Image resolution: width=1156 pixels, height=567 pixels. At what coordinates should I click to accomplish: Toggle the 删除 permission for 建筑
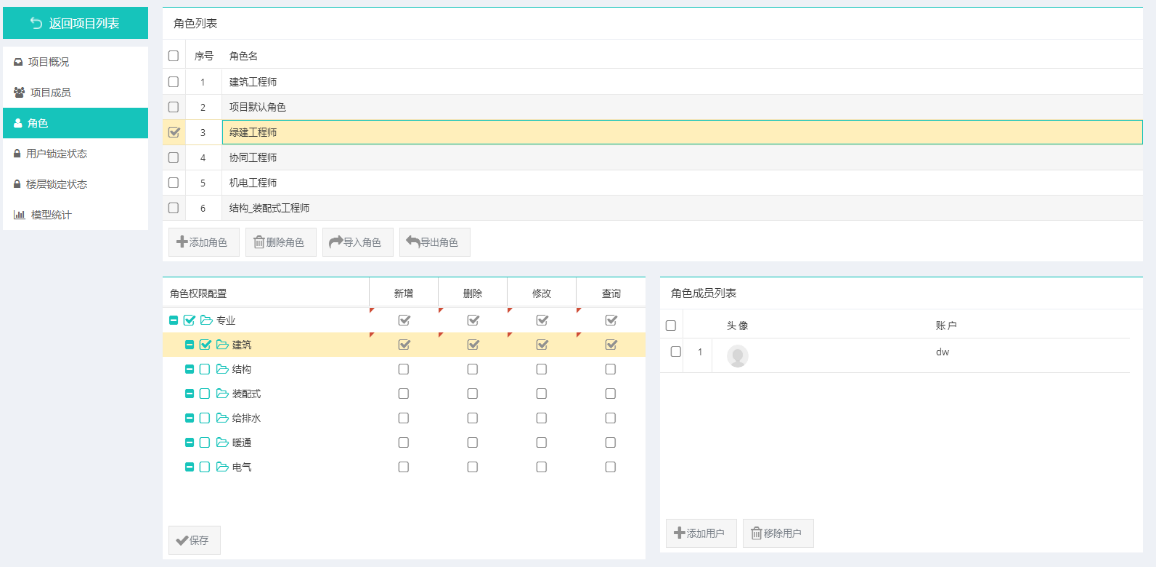click(473, 344)
